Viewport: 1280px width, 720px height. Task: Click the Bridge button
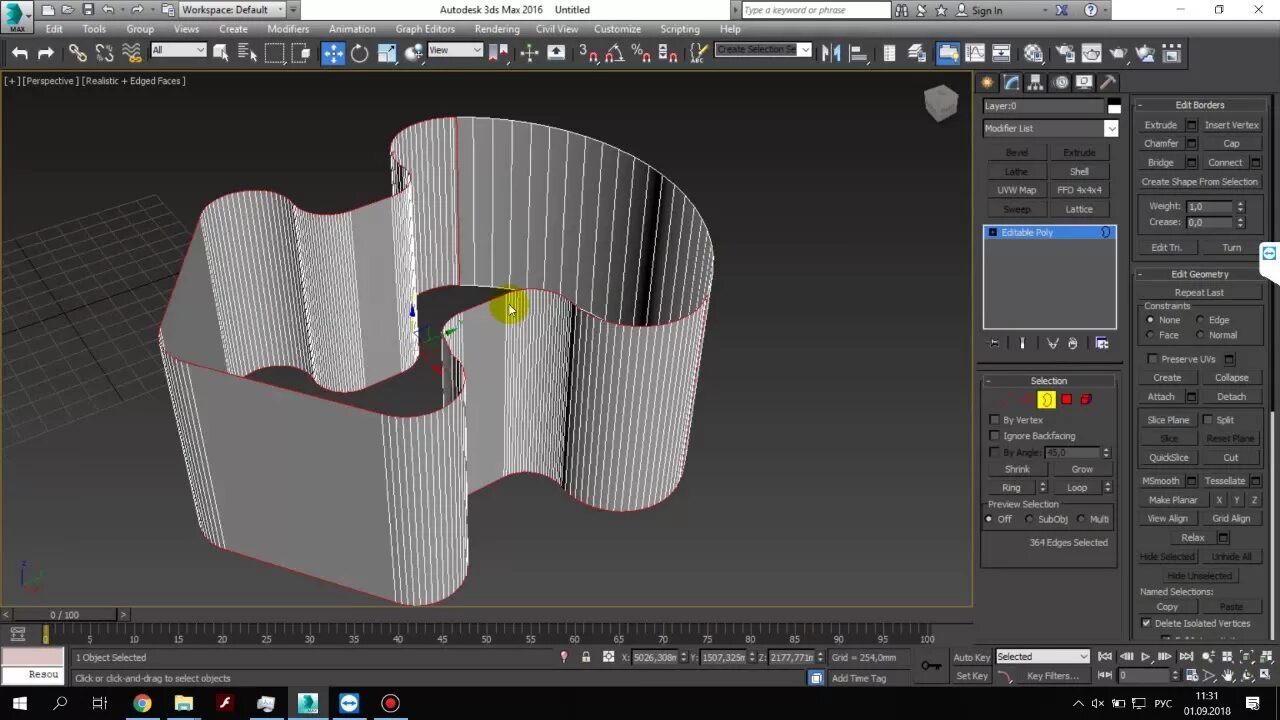[1161, 163]
